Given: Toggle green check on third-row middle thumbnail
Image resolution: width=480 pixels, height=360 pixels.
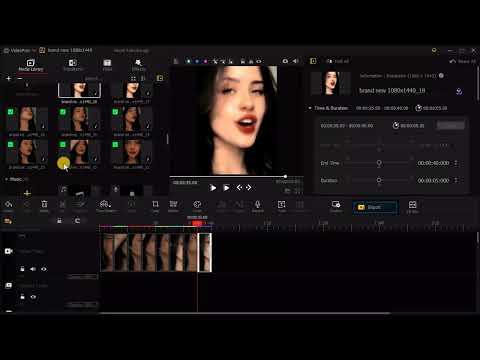Looking at the screenshot, I should click(63, 144).
